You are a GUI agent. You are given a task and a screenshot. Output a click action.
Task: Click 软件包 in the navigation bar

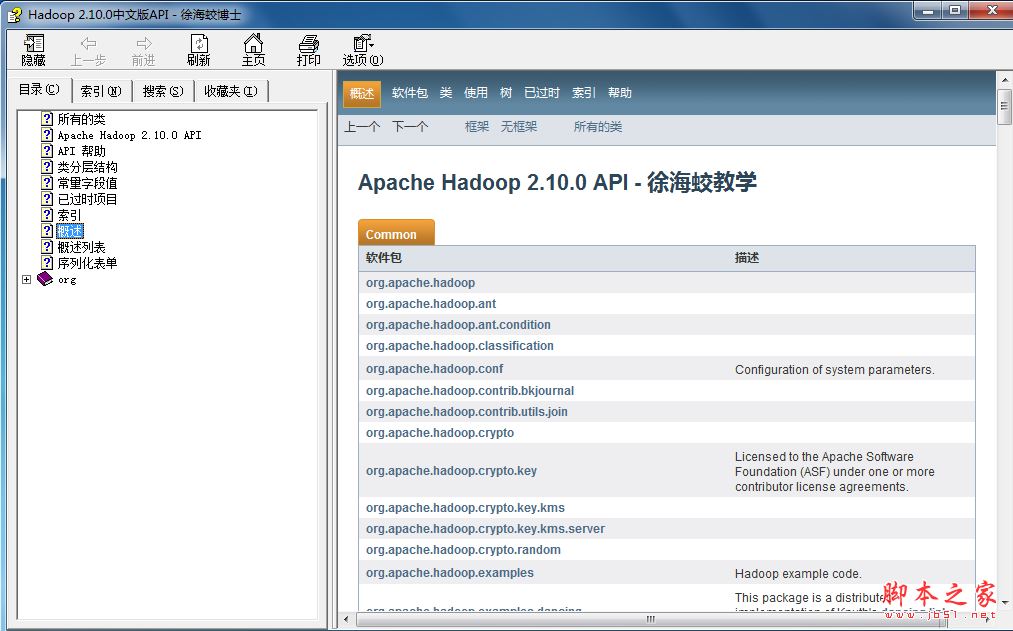(410, 92)
